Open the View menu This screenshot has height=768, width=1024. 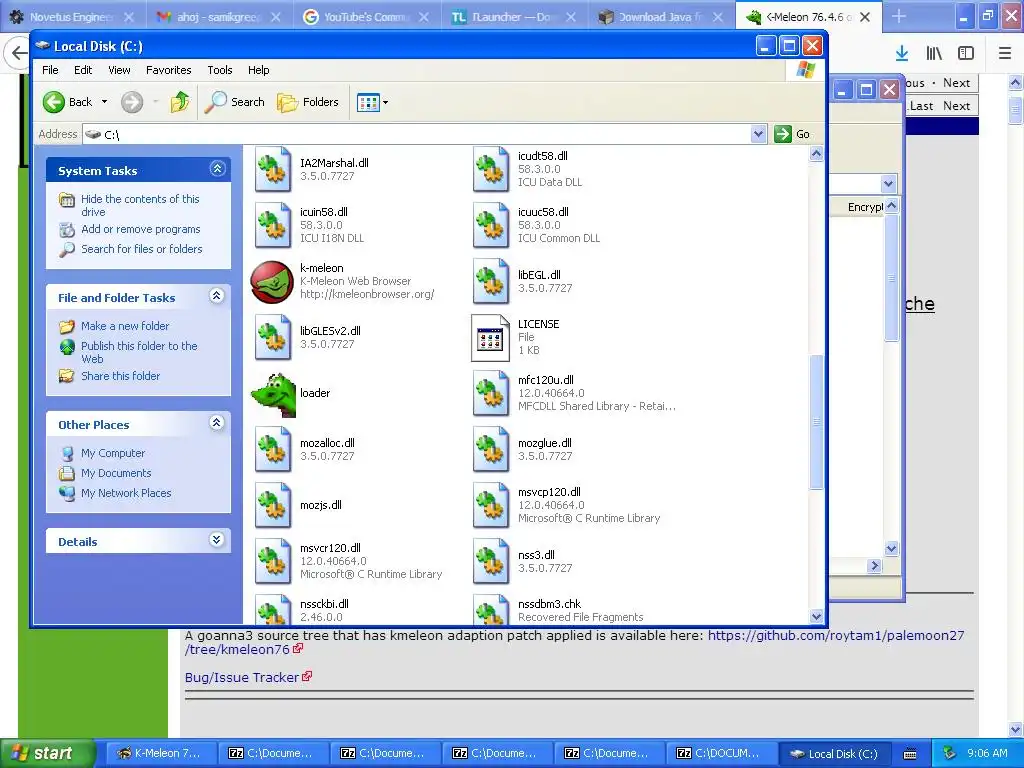[x=119, y=70]
